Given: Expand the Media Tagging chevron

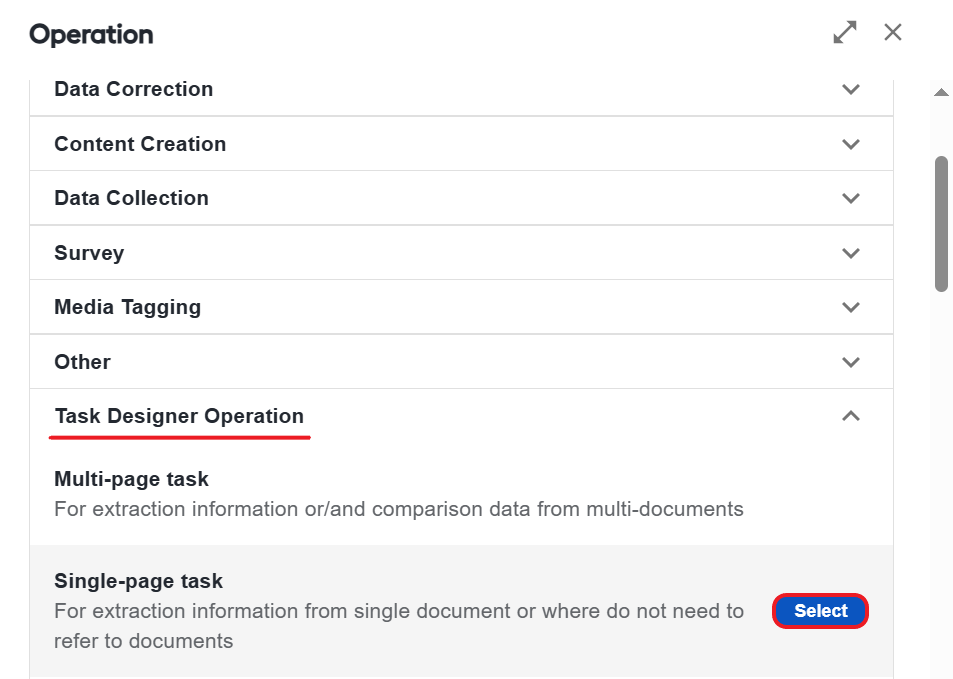Looking at the screenshot, I should click(x=851, y=307).
